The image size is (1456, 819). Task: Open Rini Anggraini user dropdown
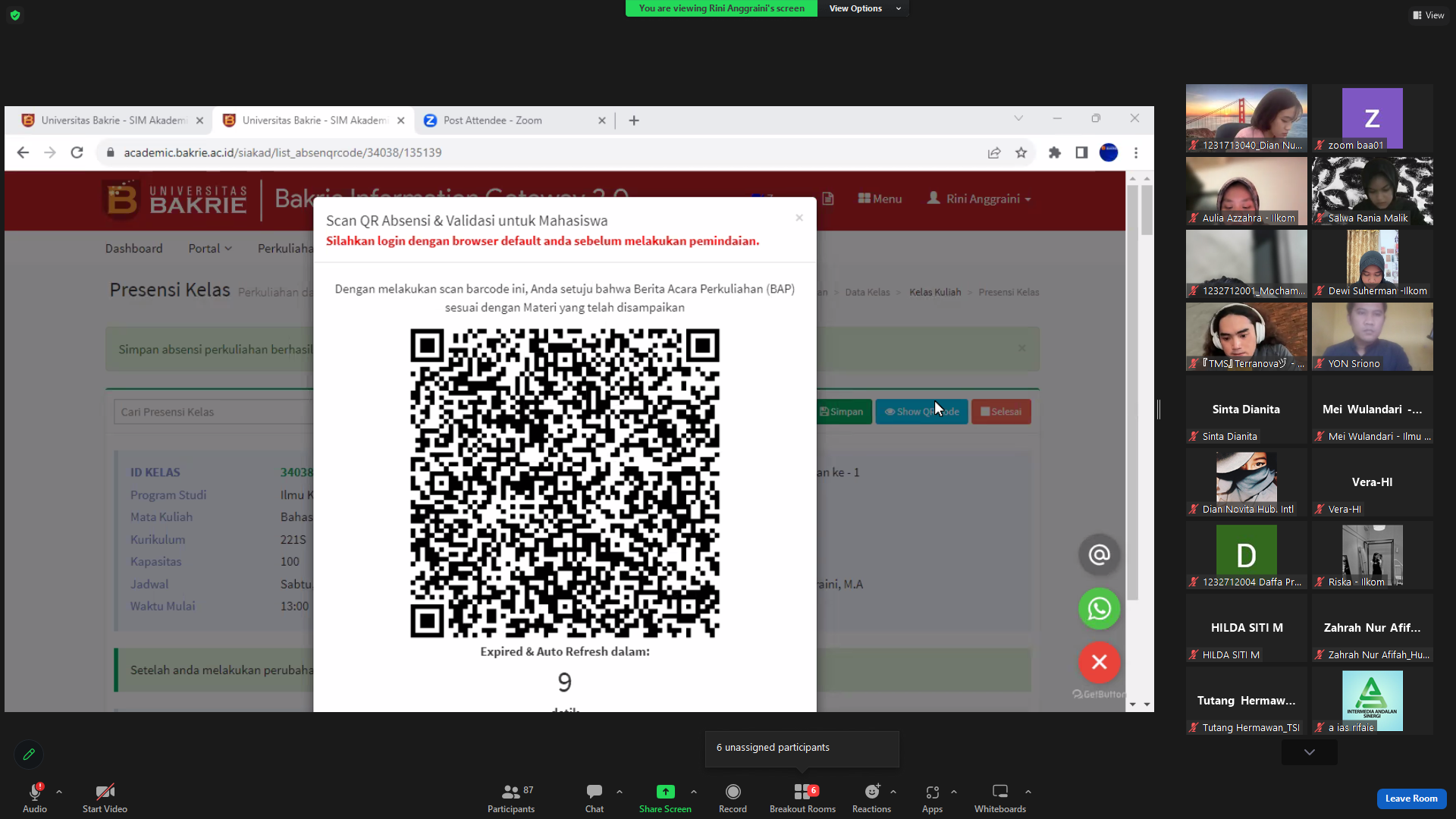click(x=979, y=199)
